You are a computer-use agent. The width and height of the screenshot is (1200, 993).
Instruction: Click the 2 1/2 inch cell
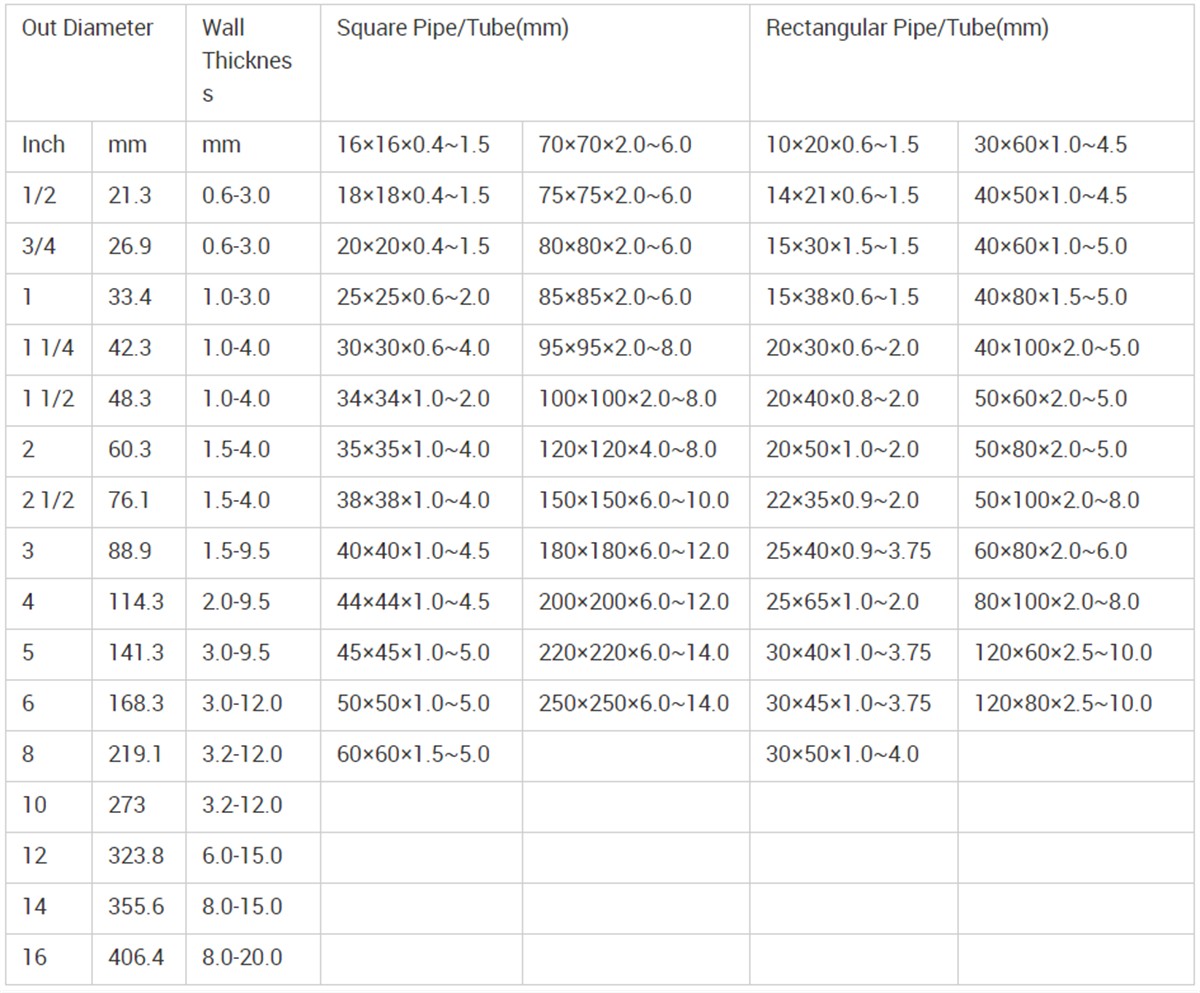click(48, 500)
